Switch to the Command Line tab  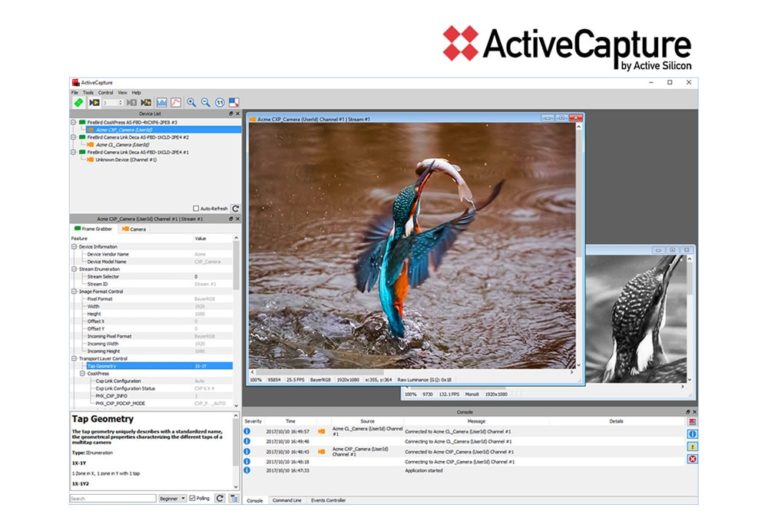point(288,499)
